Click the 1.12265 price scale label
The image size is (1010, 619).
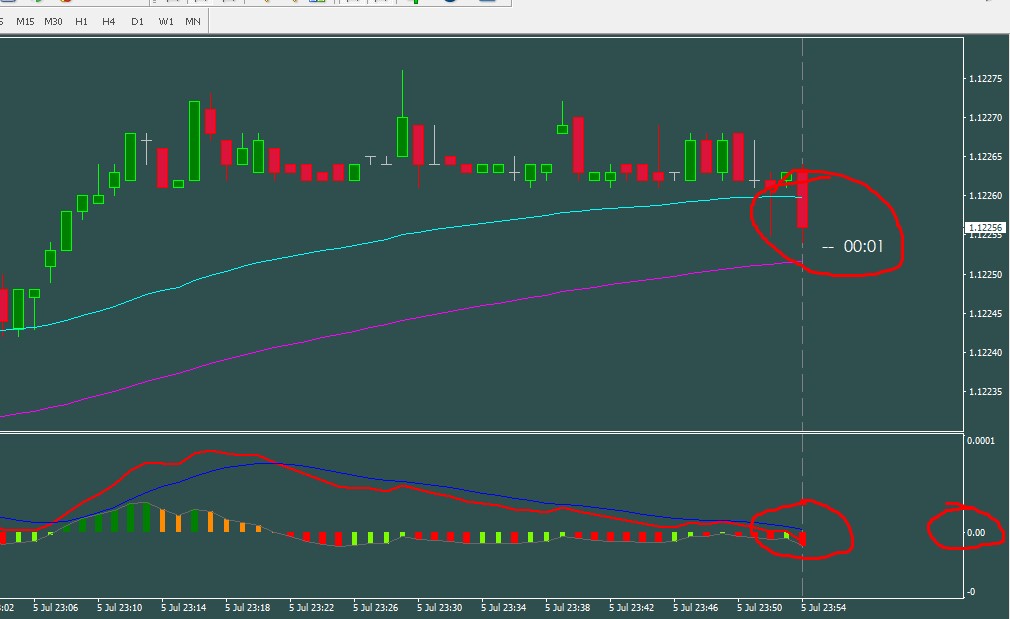point(986,157)
